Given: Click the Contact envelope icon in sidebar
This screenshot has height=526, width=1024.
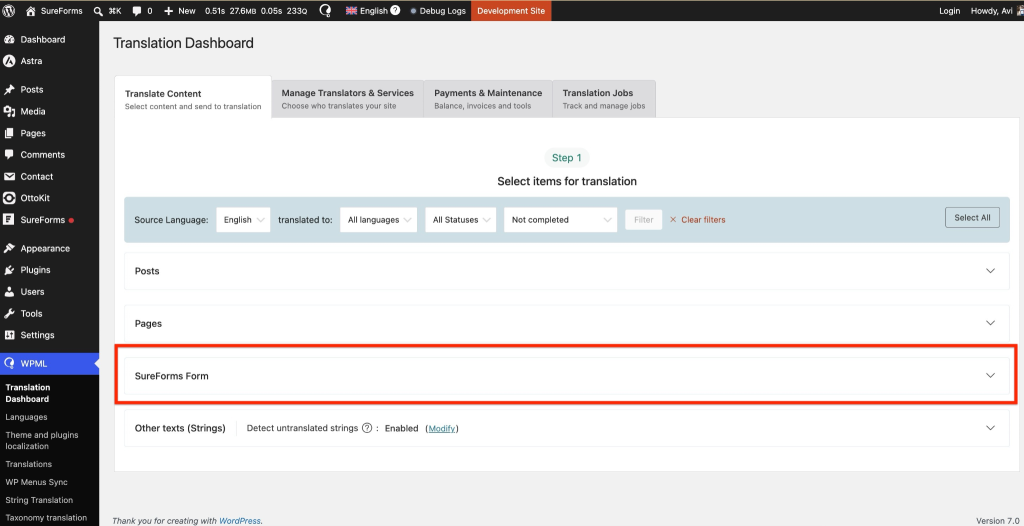Looking at the screenshot, I should click(9, 176).
